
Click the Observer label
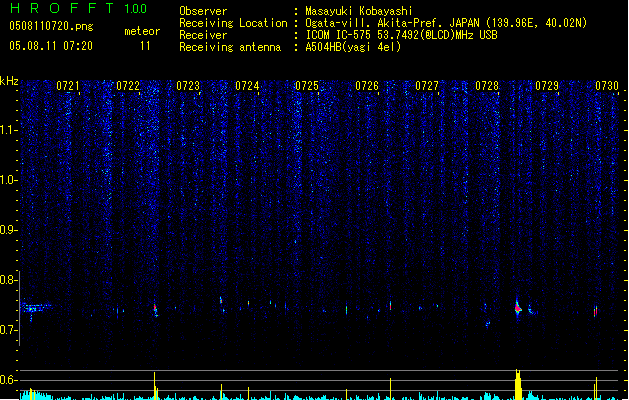tap(203, 11)
